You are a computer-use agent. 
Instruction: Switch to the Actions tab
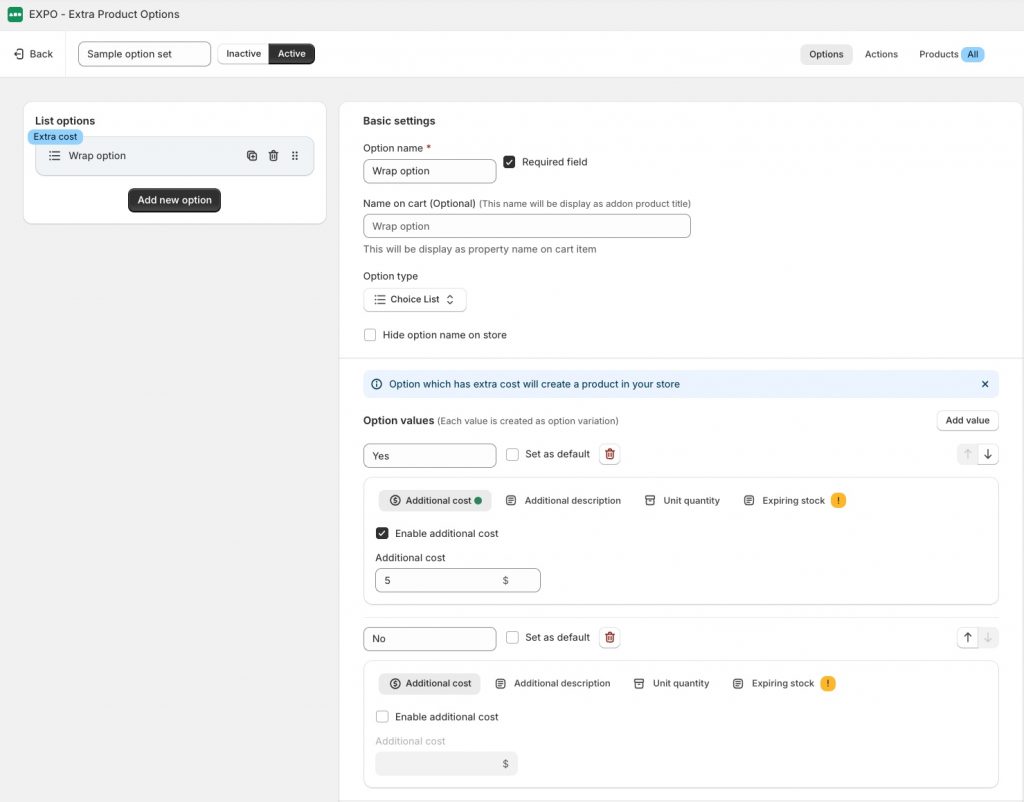tap(881, 54)
